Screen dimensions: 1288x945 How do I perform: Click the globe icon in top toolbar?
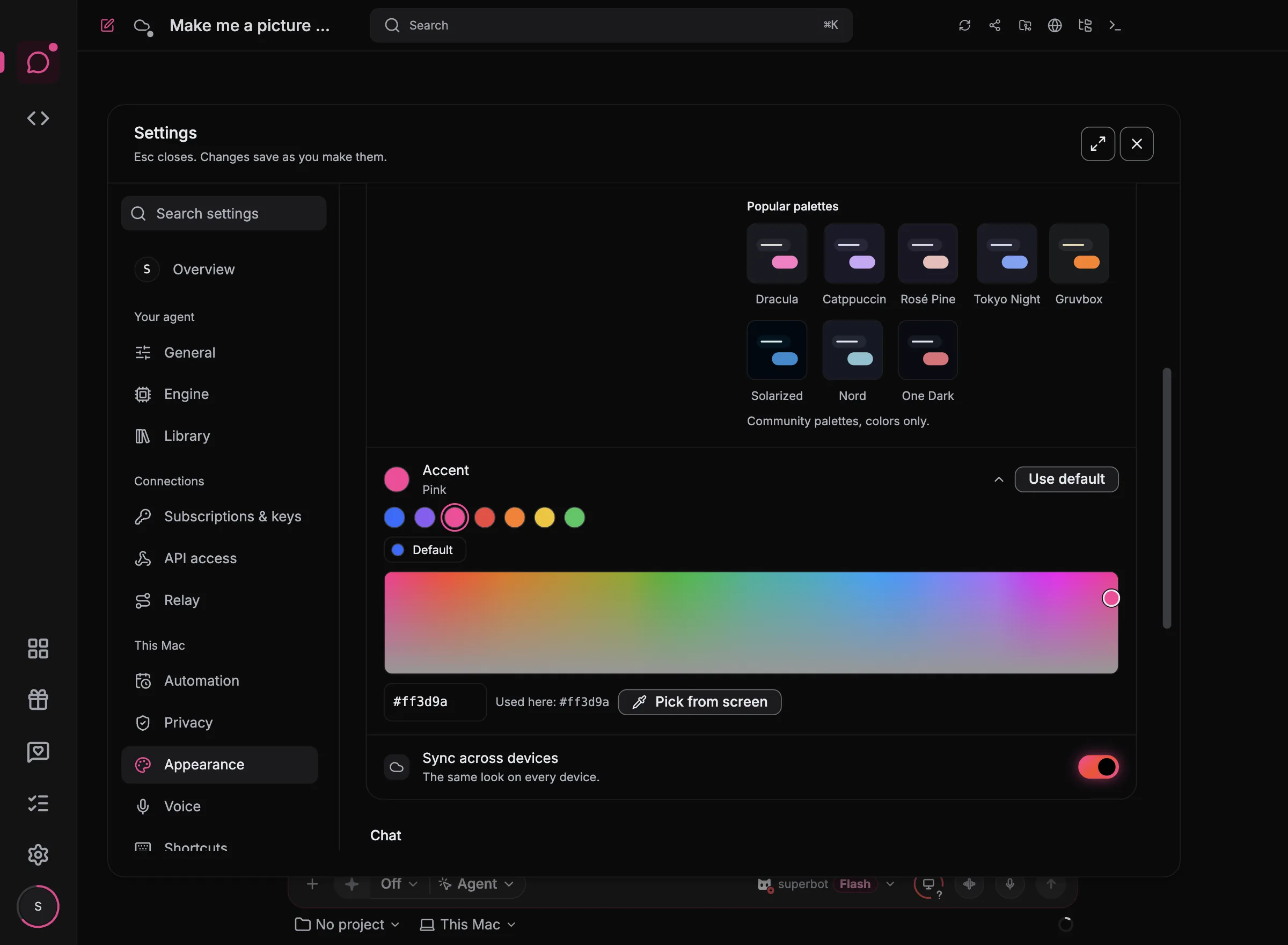pyautogui.click(x=1055, y=25)
